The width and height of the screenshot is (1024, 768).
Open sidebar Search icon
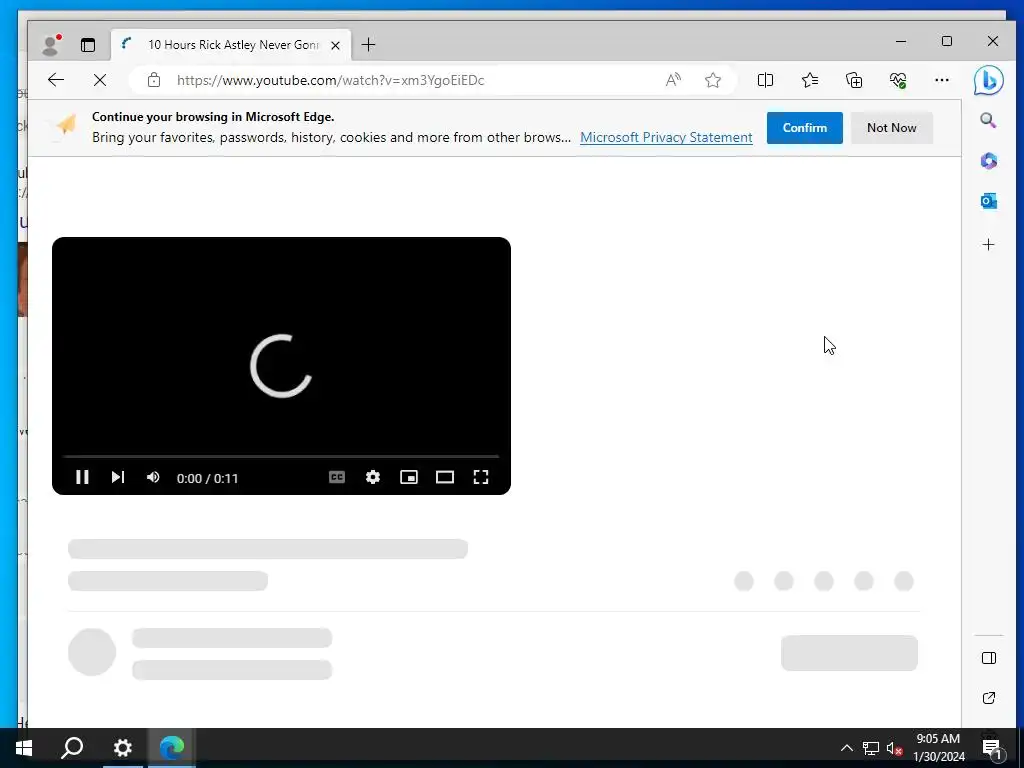(988, 120)
